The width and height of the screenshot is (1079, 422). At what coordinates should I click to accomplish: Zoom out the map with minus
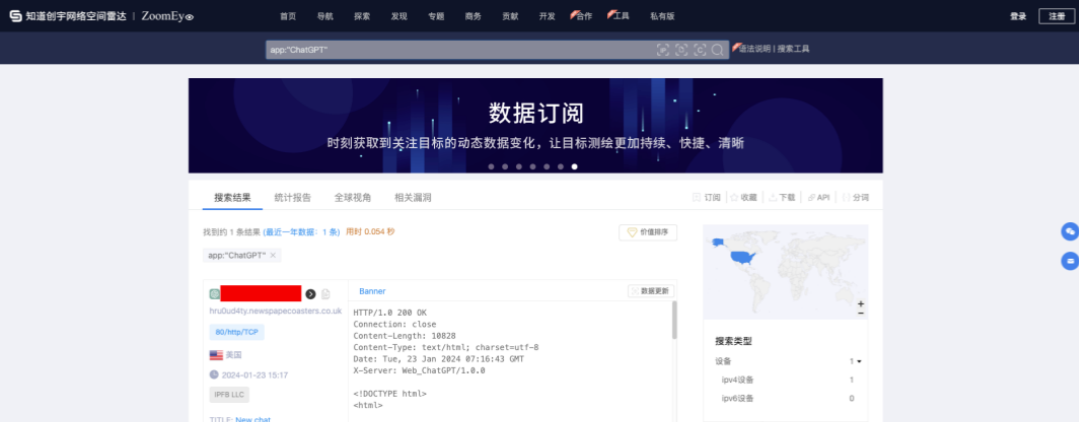point(861,313)
